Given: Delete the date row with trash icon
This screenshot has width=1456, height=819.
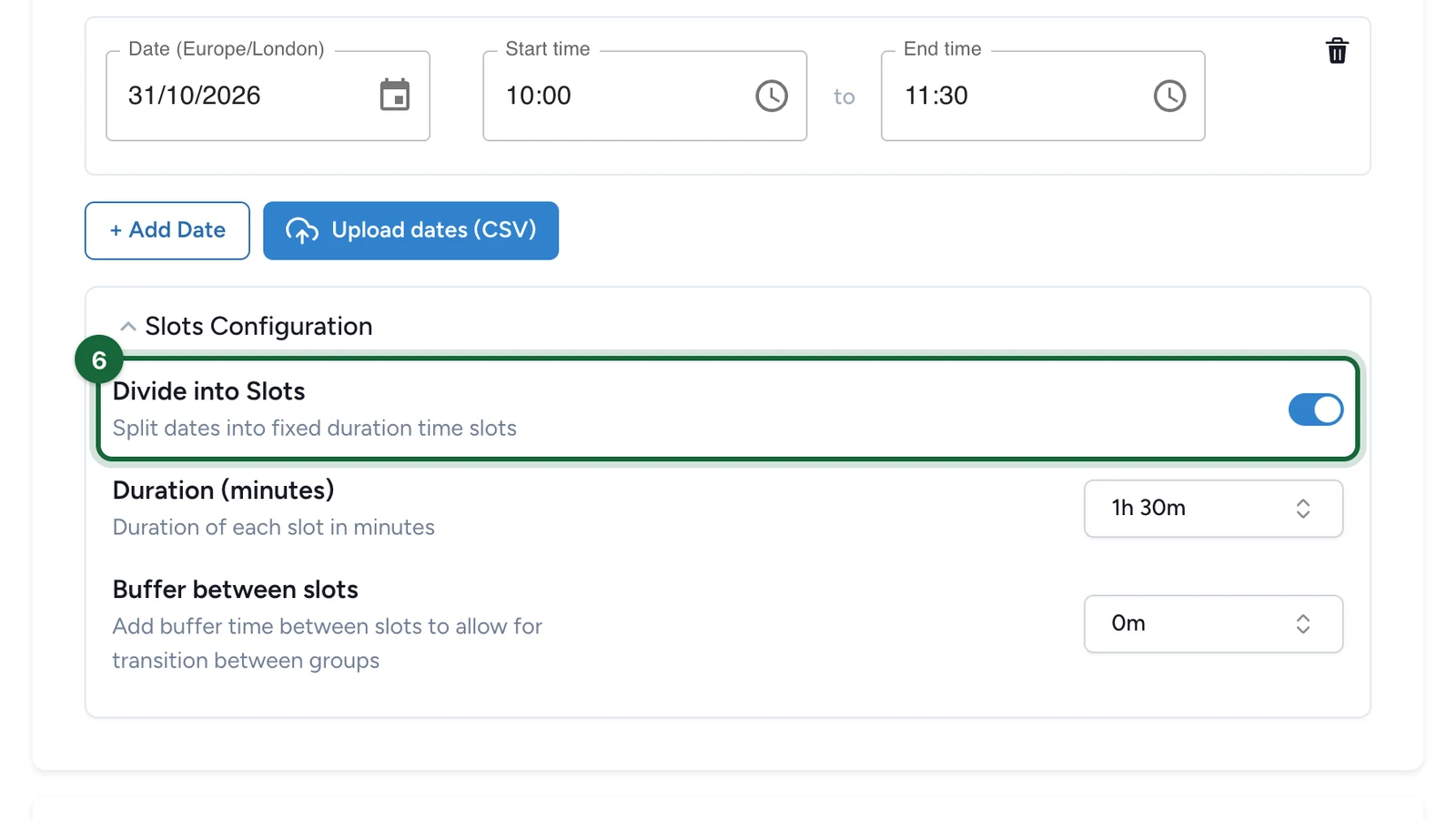Looking at the screenshot, I should (x=1337, y=51).
